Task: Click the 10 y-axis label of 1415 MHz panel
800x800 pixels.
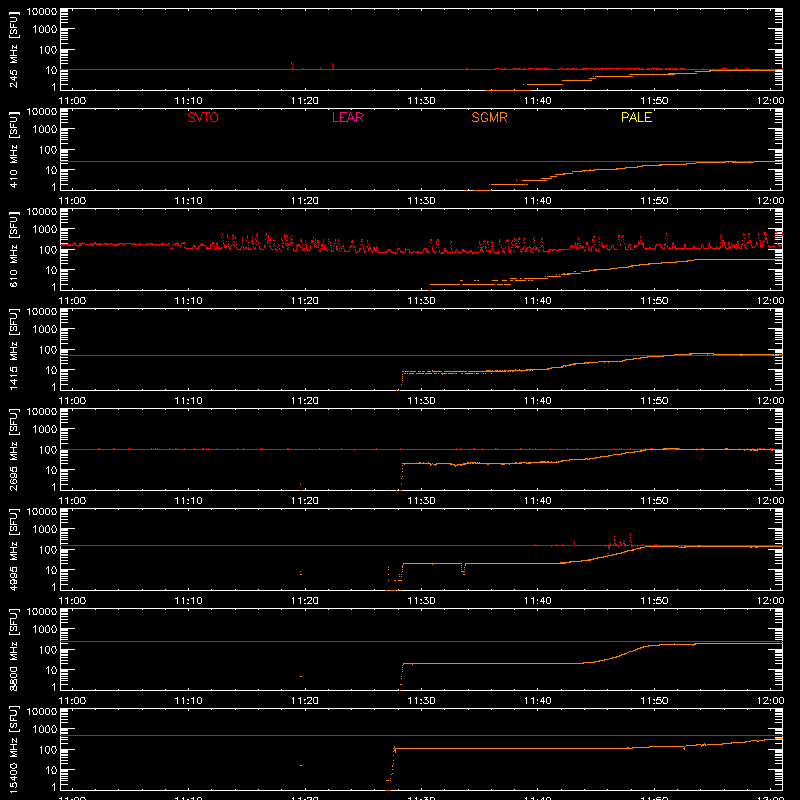Action: (x=51, y=370)
